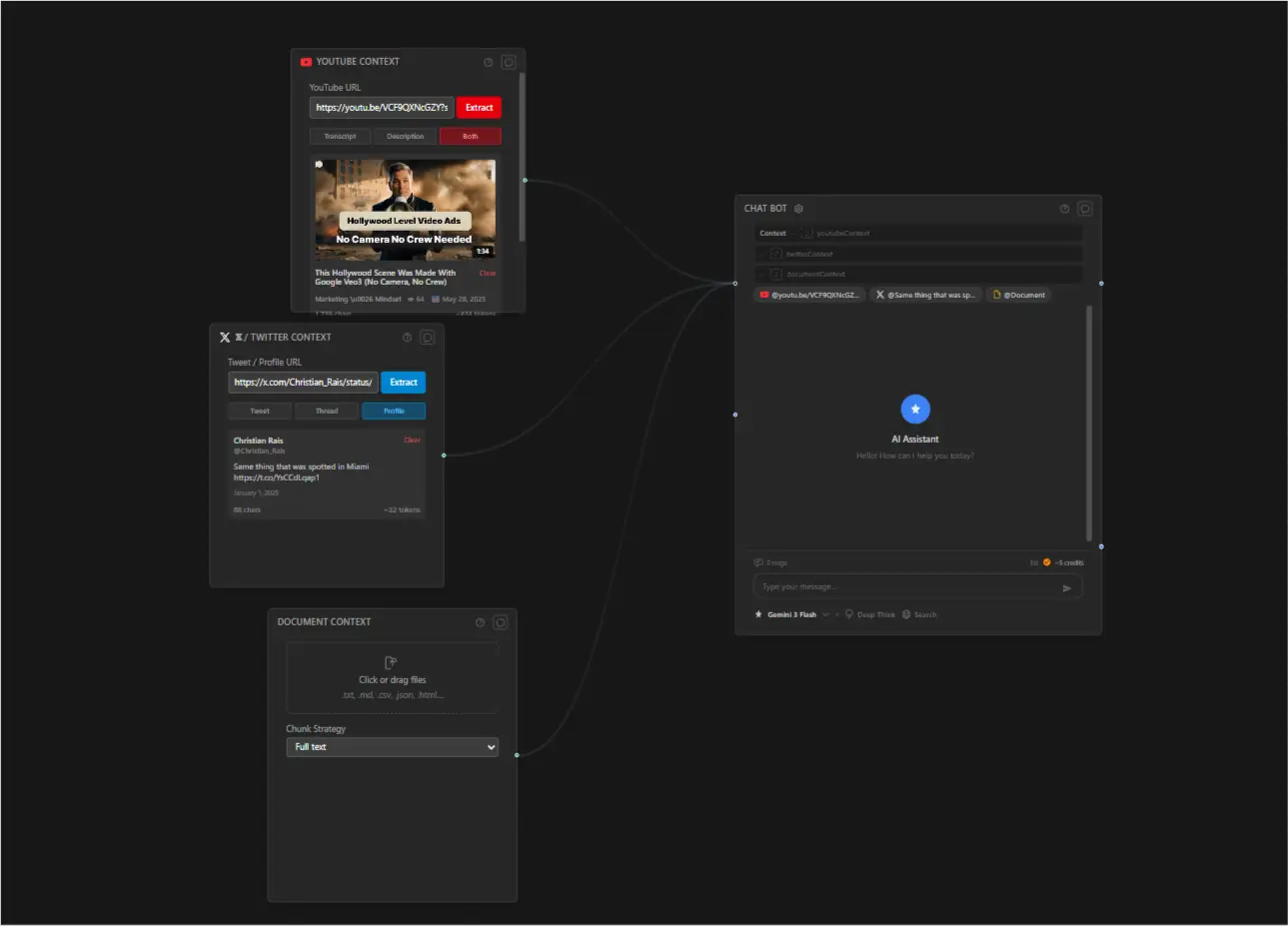Click the Search globe icon near the model selector
The image size is (1288, 926).
coord(904,614)
